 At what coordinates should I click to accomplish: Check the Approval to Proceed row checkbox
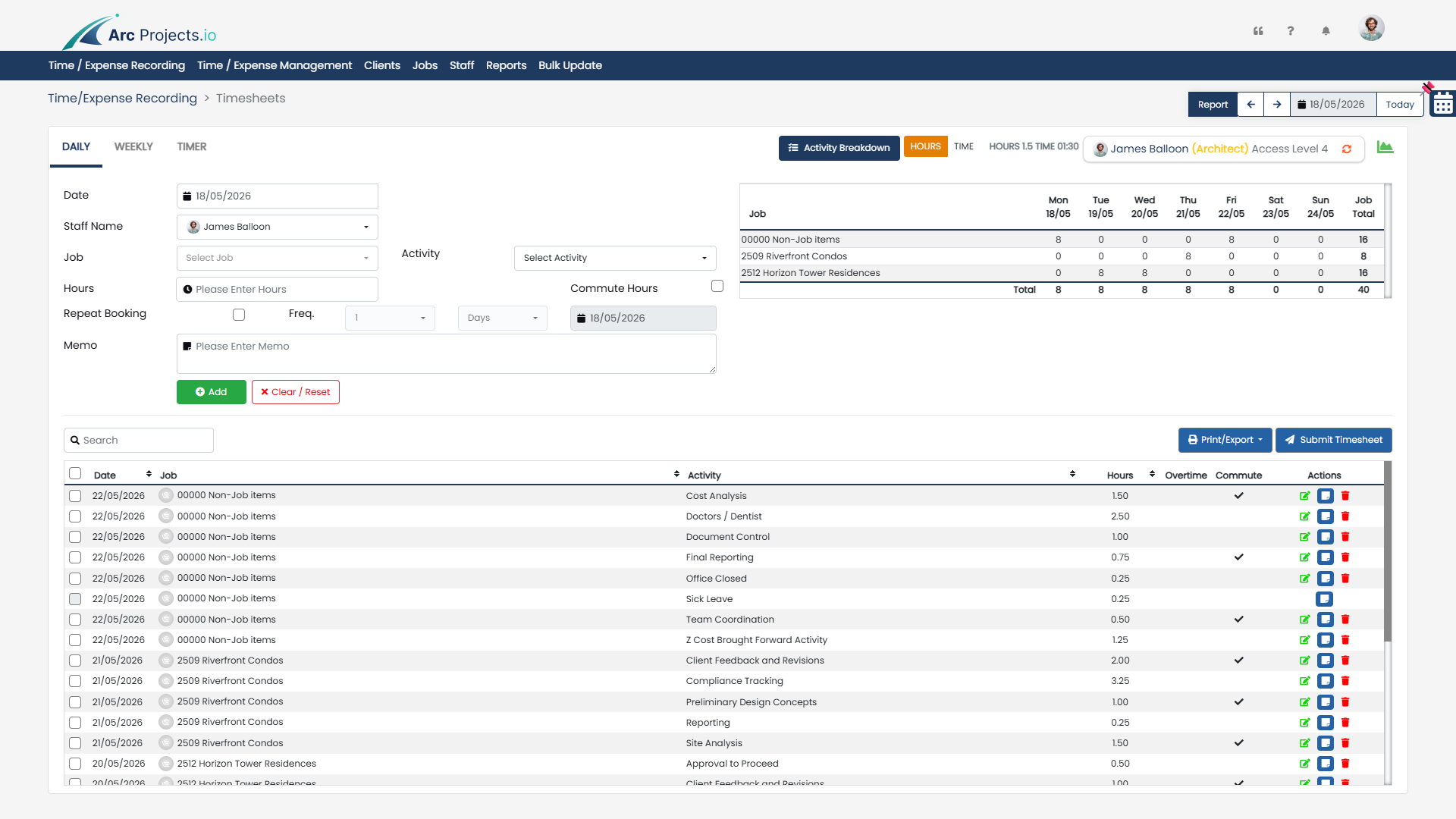pyautogui.click(x=75, y=764)
